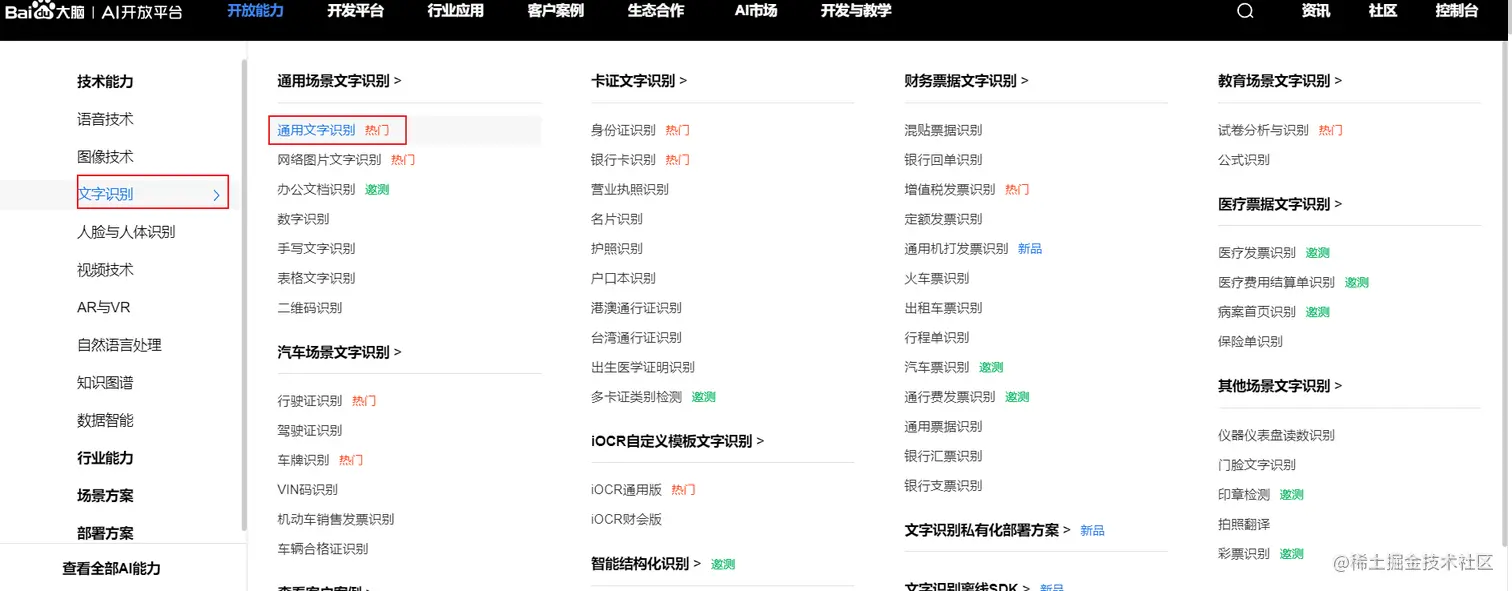The height and width of the screenshot is (591, 1512).
Task: Open 医疗发票识别 link
Action: 1257,253
